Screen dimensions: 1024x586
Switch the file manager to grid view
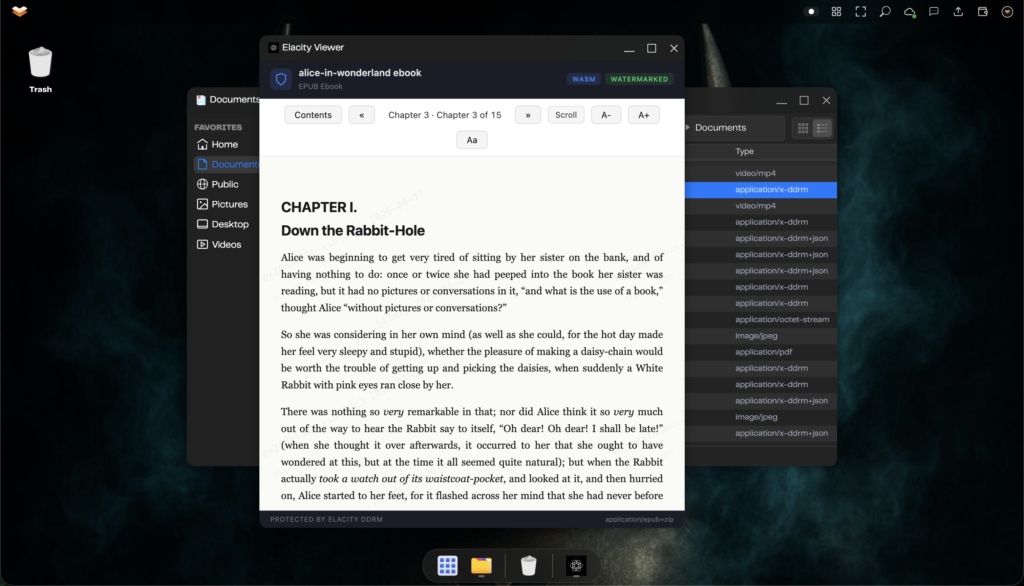coord(802,128)
